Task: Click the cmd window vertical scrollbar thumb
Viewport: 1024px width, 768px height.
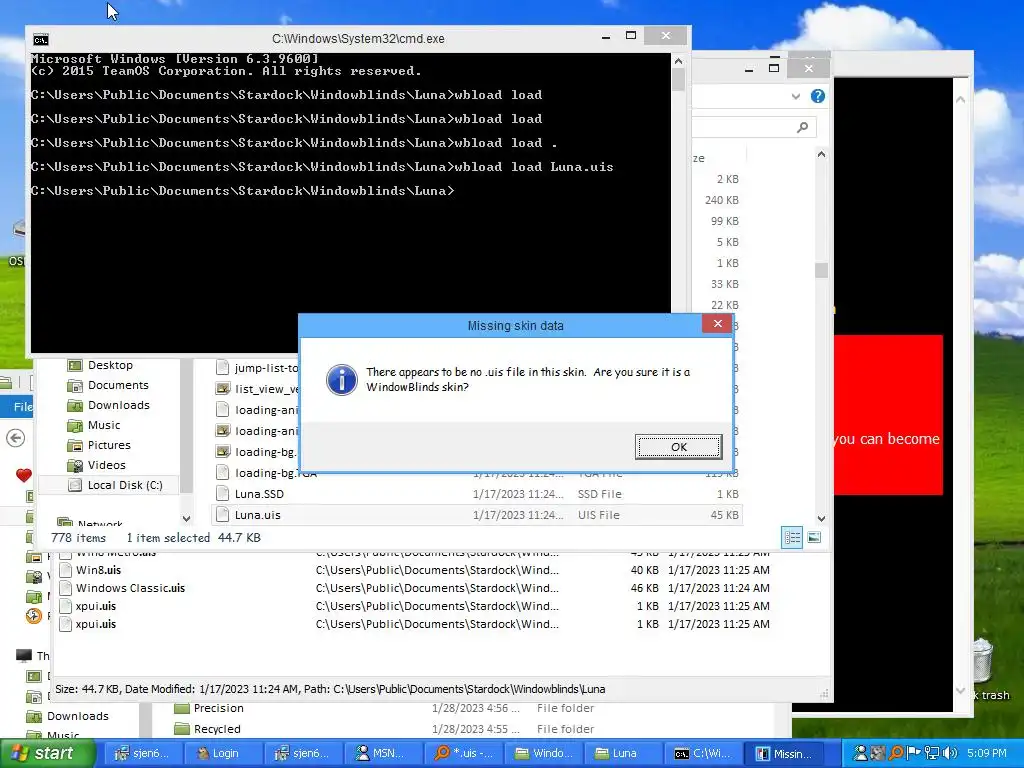Action: [x=678, y=79]
